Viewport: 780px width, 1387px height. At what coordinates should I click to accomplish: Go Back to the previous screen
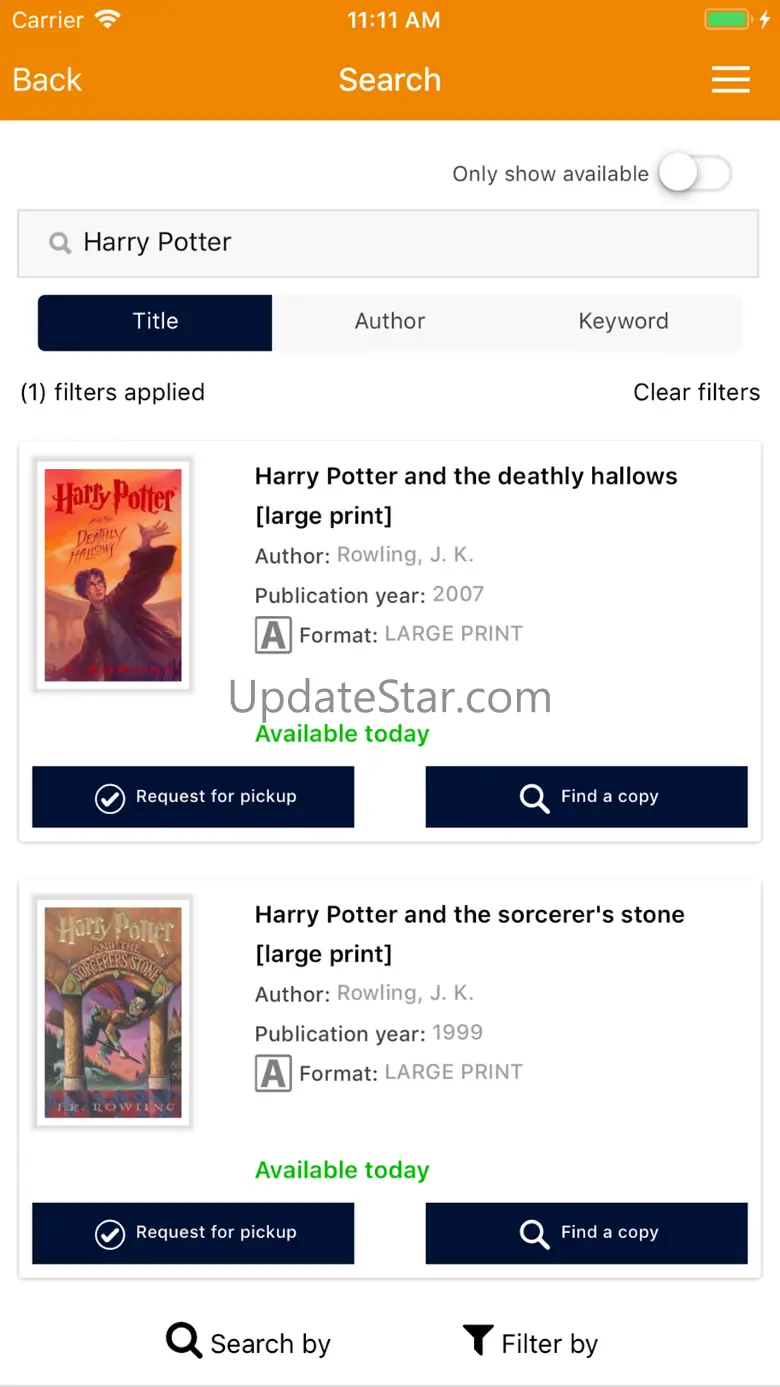click(47, 80)
